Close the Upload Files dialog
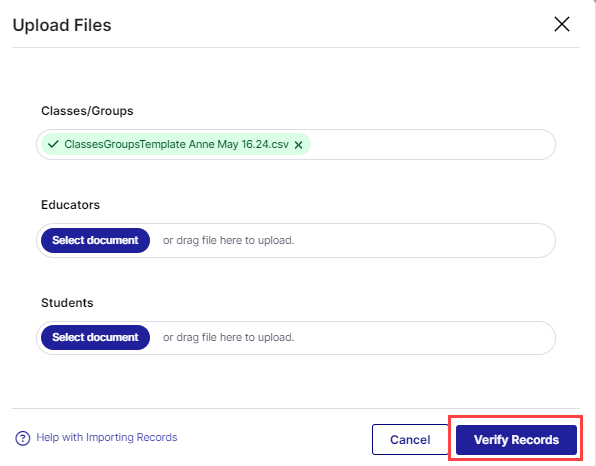 tap(561, 24)
